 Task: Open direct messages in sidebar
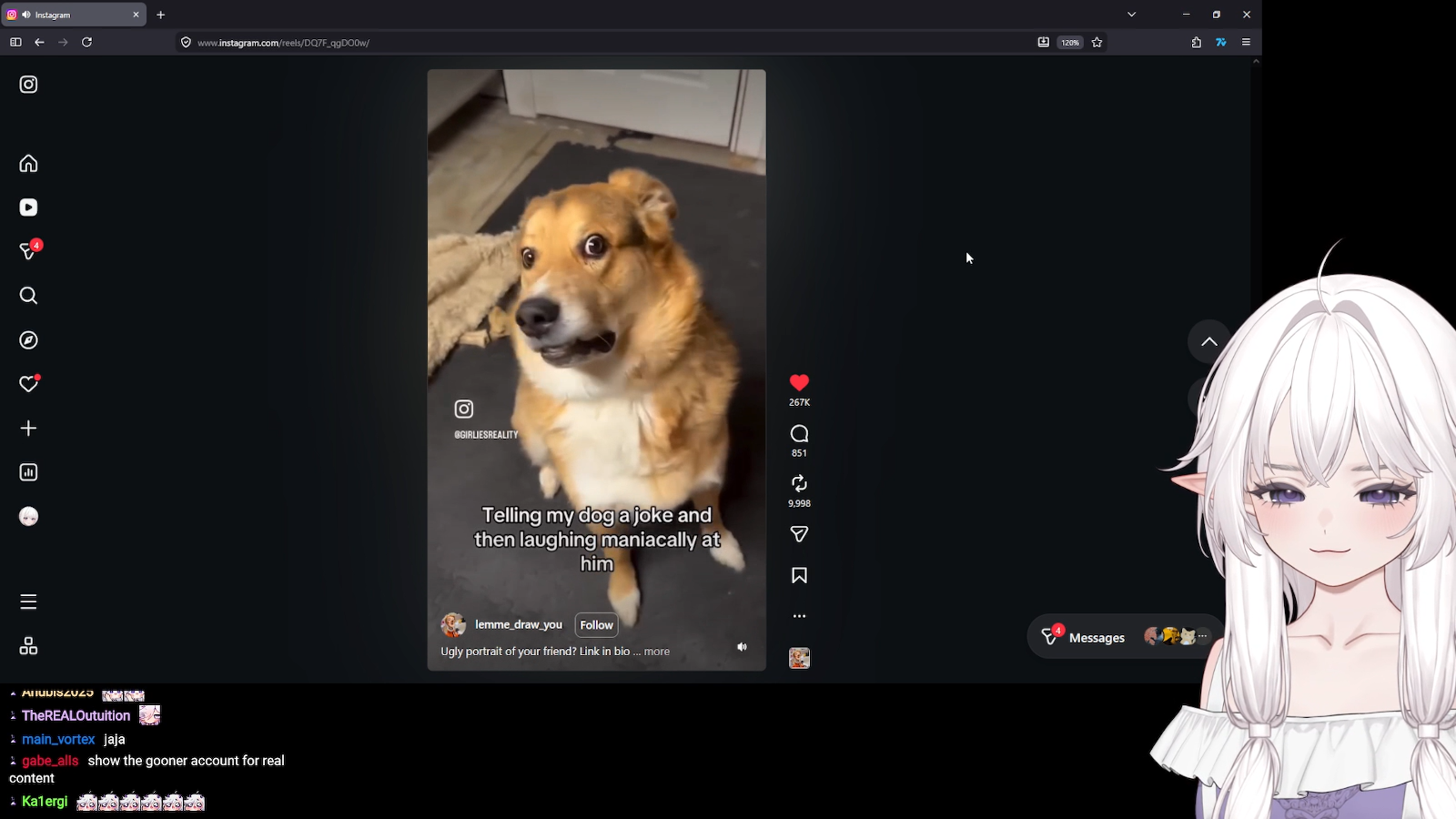pyautogui.click(x=29, y=250)
